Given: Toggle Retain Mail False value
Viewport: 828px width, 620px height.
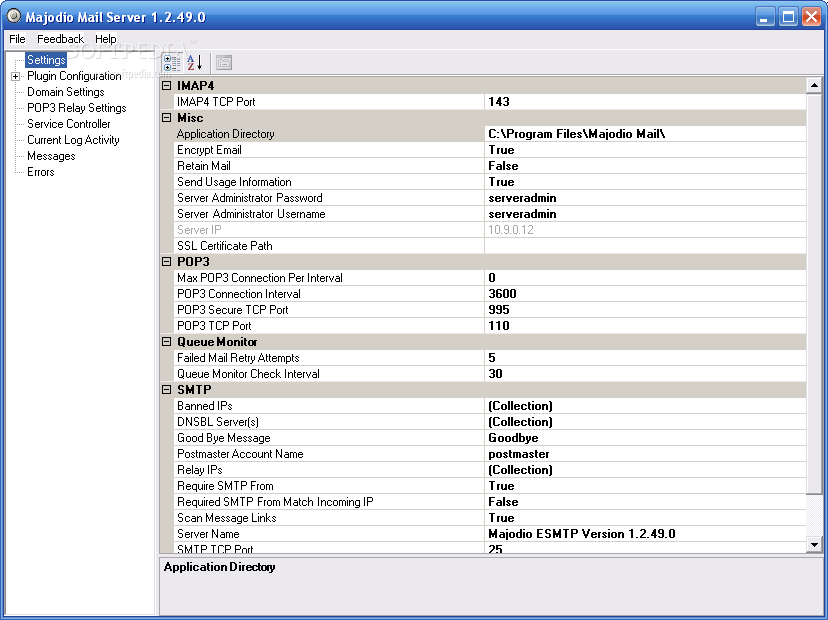Looking at the screenshot, I should (x=645, y=166).
